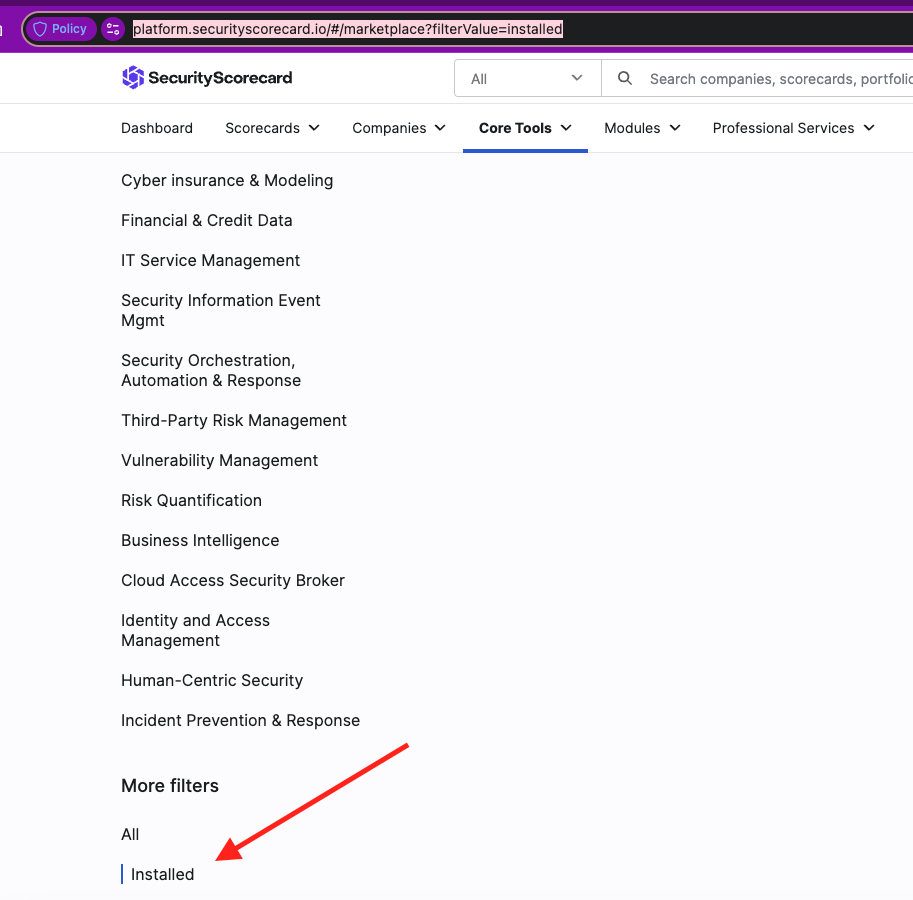Select the Installed filter
The image size is (913, 900).
162,874
